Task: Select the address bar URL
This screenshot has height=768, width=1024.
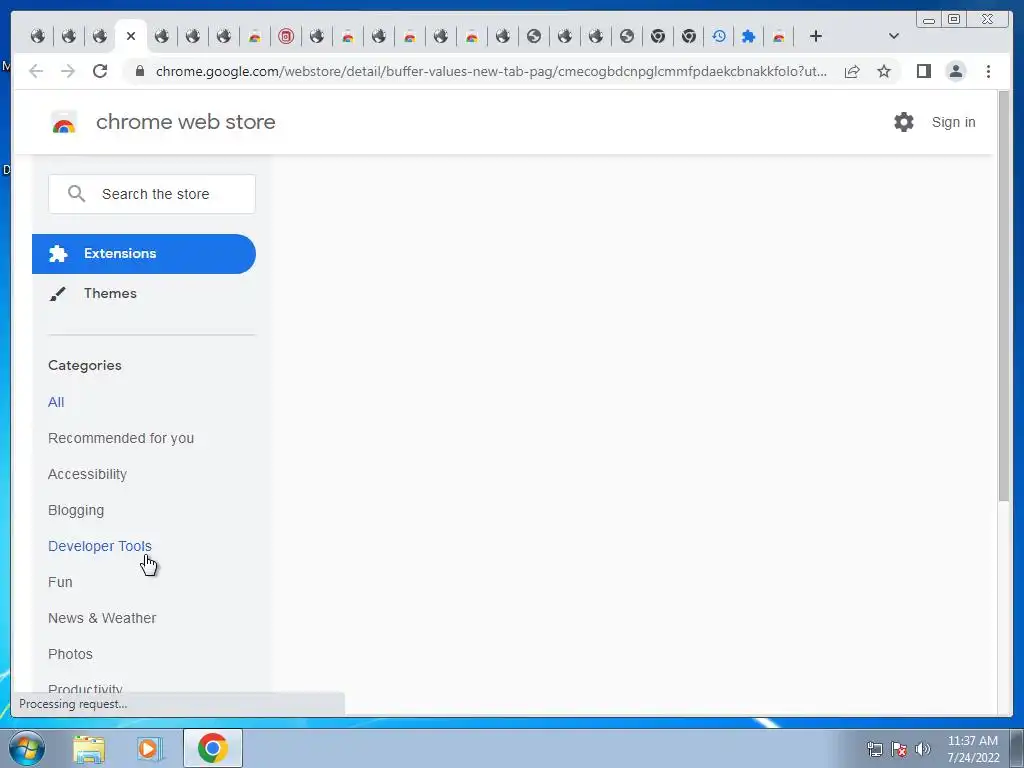Action: [491, 71]
